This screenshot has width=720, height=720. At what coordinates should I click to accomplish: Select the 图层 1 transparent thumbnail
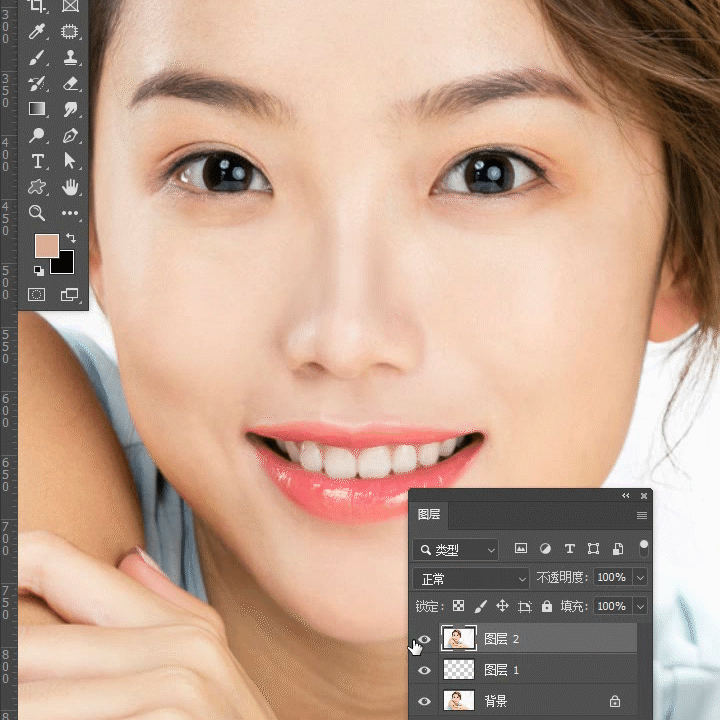coord(459,670)
